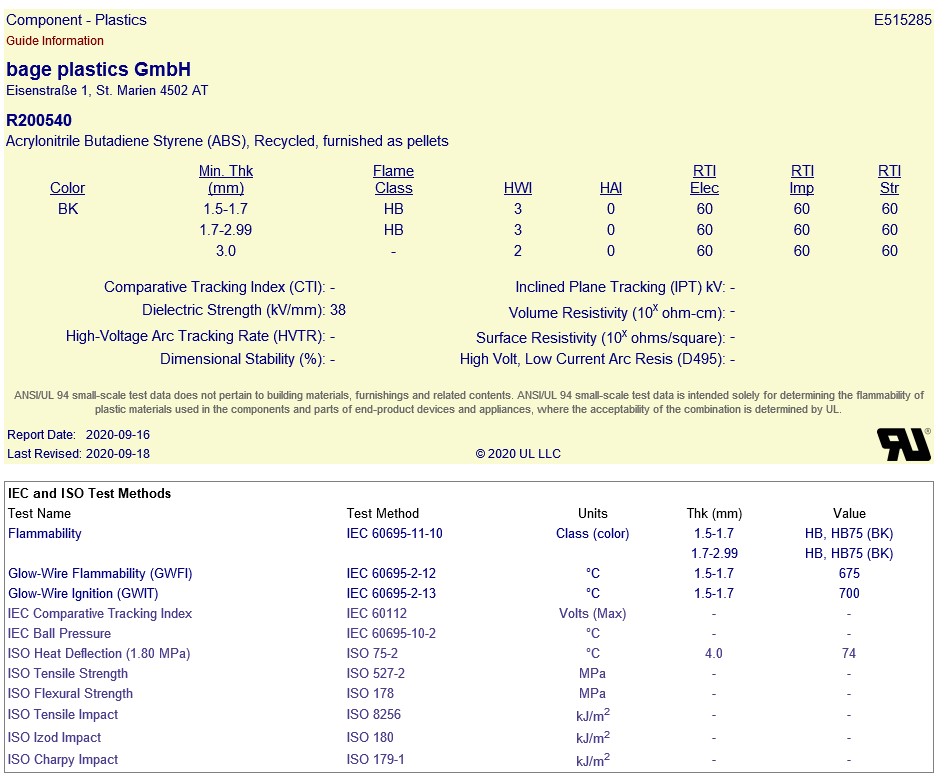Click test method IEC 60112
947x776 pixels.
point(376,614)
